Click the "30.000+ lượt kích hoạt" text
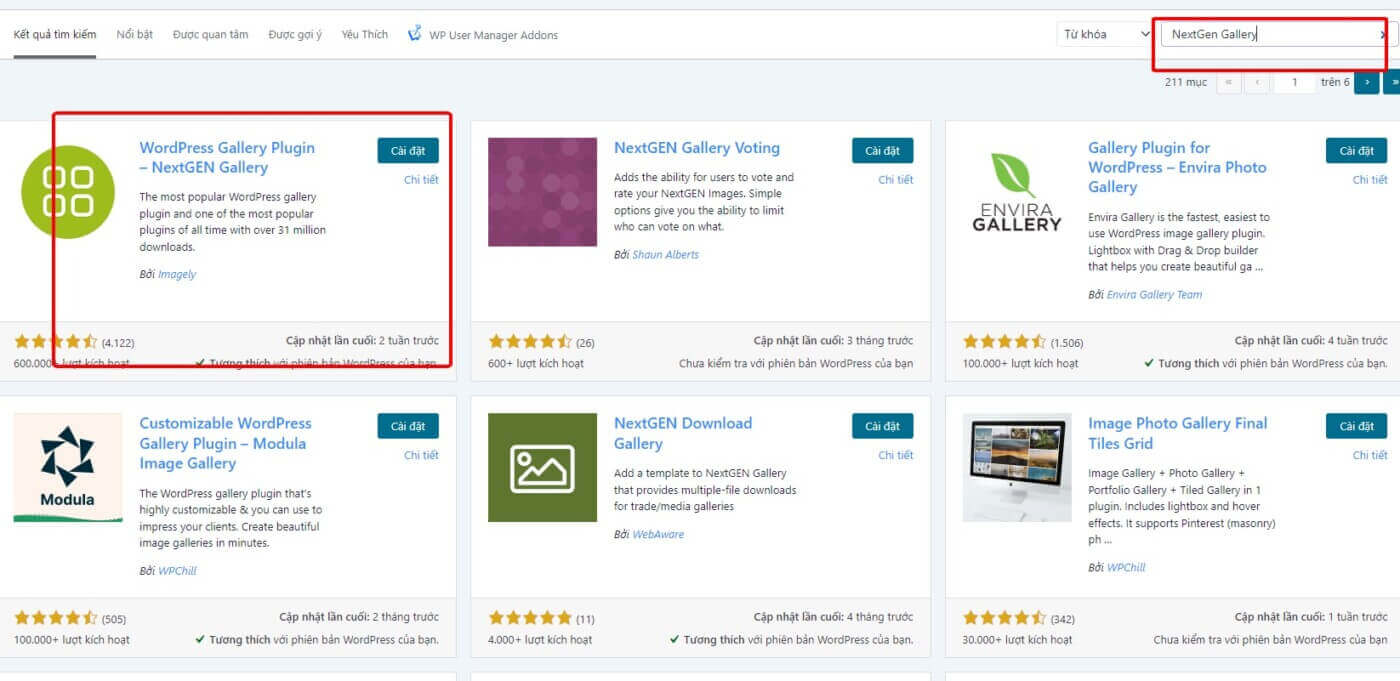Screen dimensions: 1400x681 1017,639
